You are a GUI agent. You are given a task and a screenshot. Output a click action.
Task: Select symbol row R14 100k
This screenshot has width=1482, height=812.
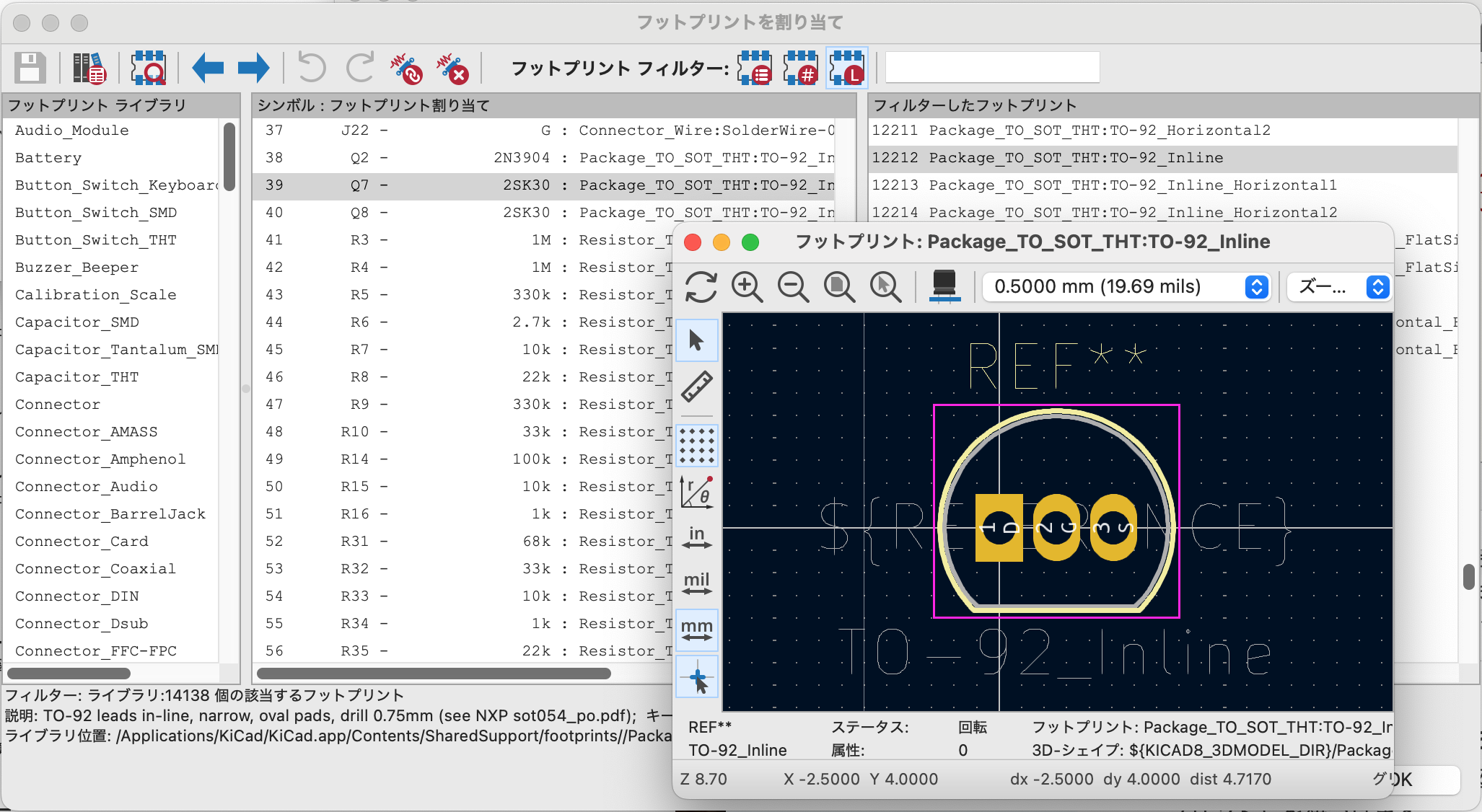coord(463,459)
